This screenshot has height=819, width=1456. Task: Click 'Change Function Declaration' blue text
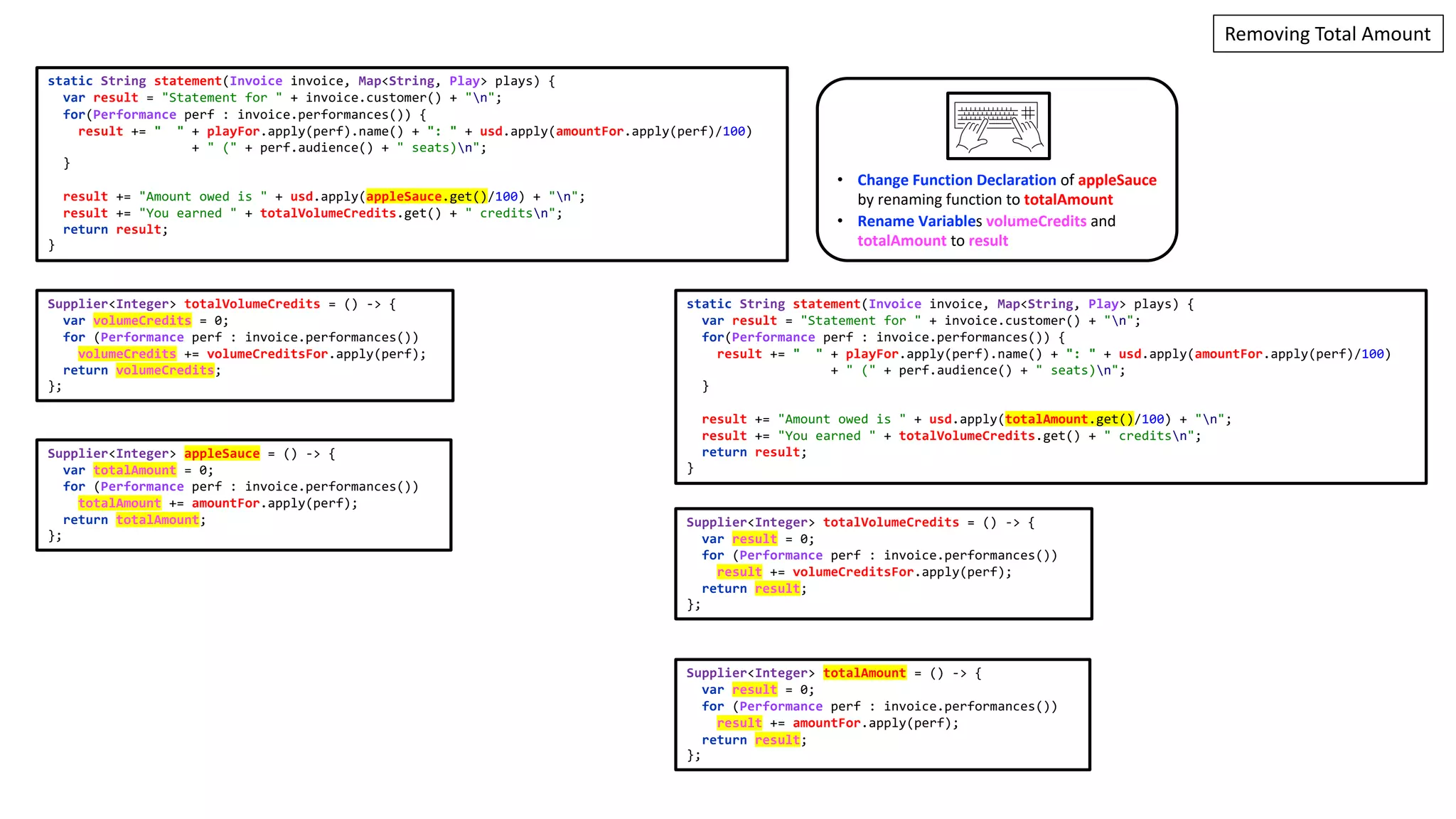tap(956, 181)
